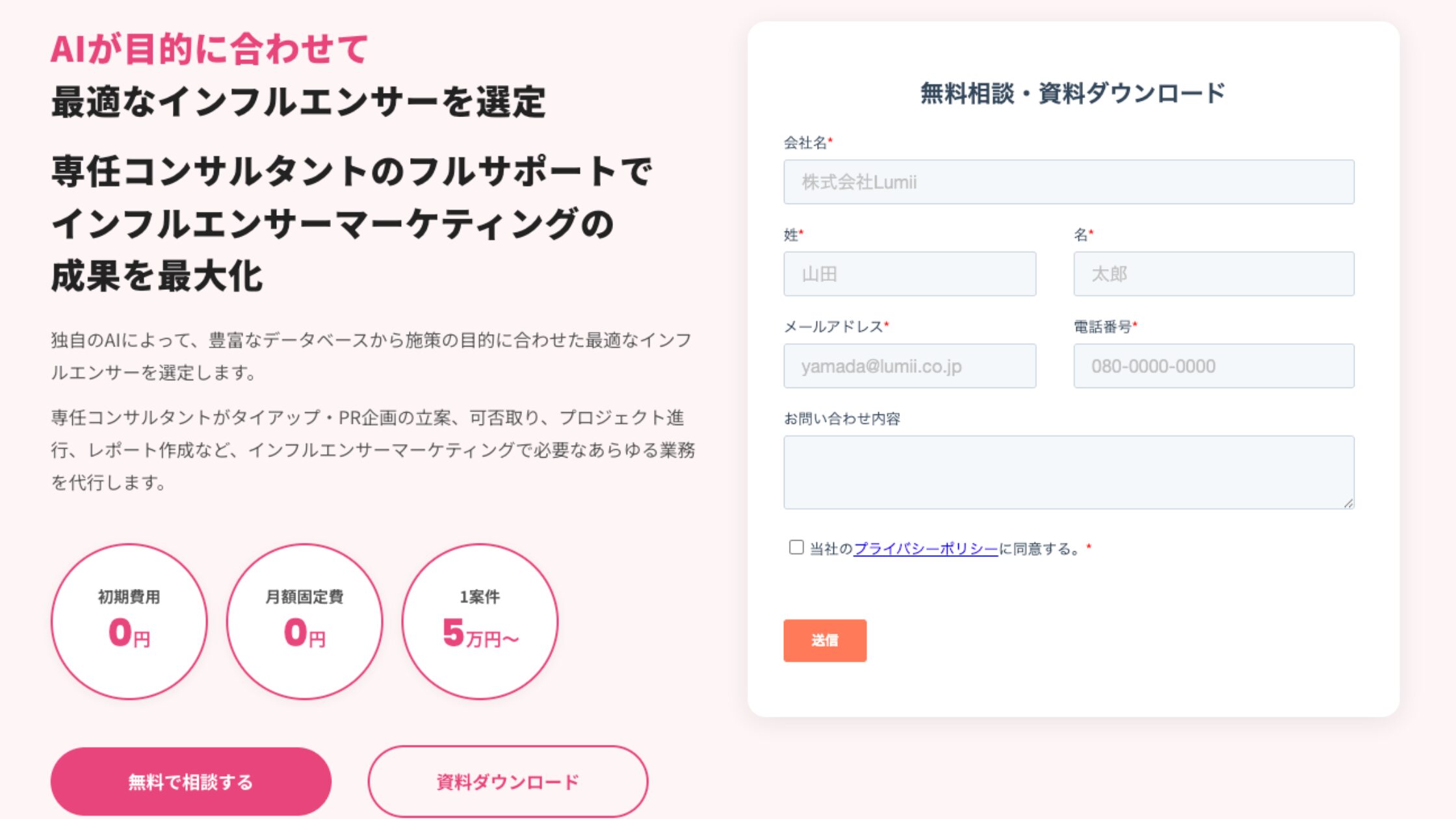Click the 成果を最大化 heading line
Viewport: 1456px width, 819px height.
pyautogui.click(x=157, y=276)
